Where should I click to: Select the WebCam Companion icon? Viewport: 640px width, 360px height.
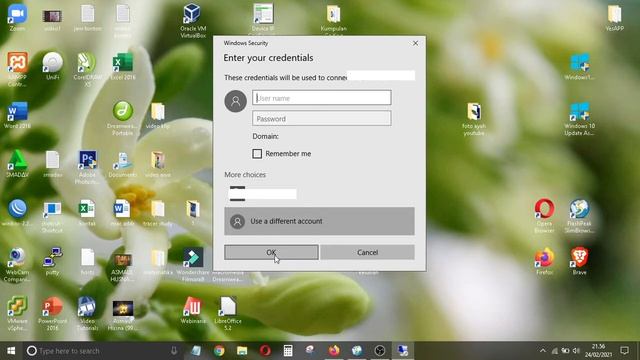pos(17,265)
